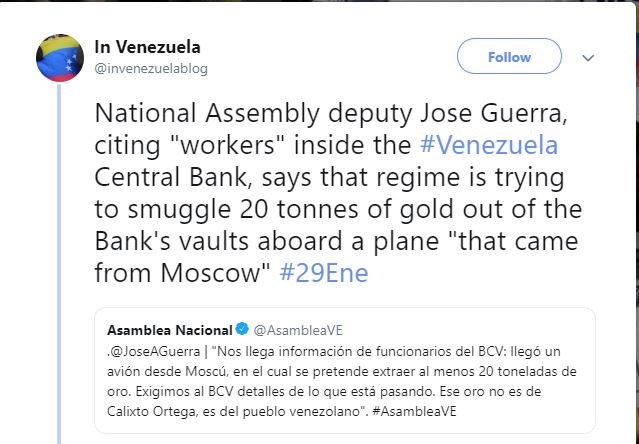This screenshot has height=444, width=639.
Task: Expand the tweet options chevron menu
Action: (x=588, y=58)
